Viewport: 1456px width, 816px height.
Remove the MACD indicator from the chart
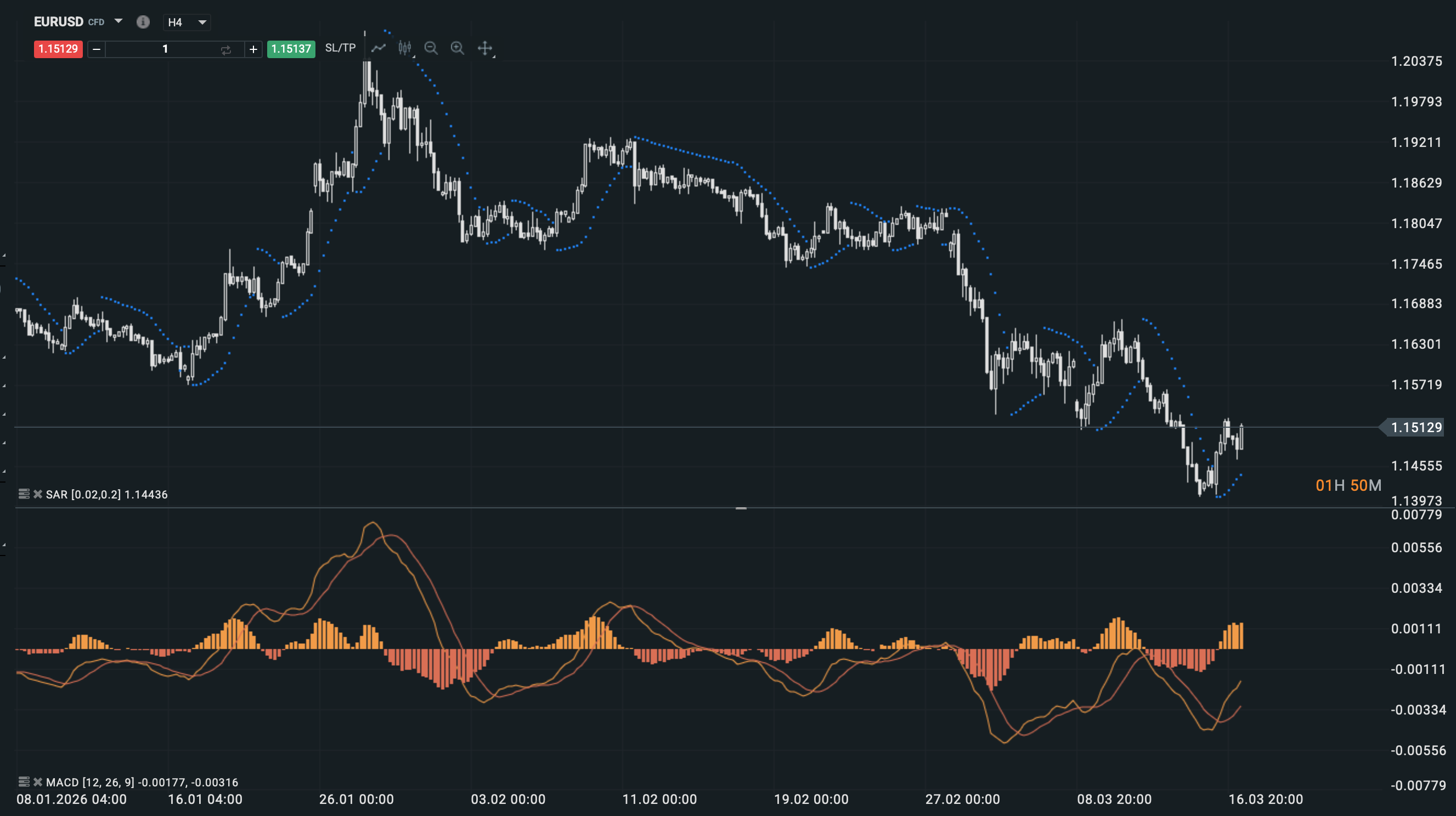(38, 782)
